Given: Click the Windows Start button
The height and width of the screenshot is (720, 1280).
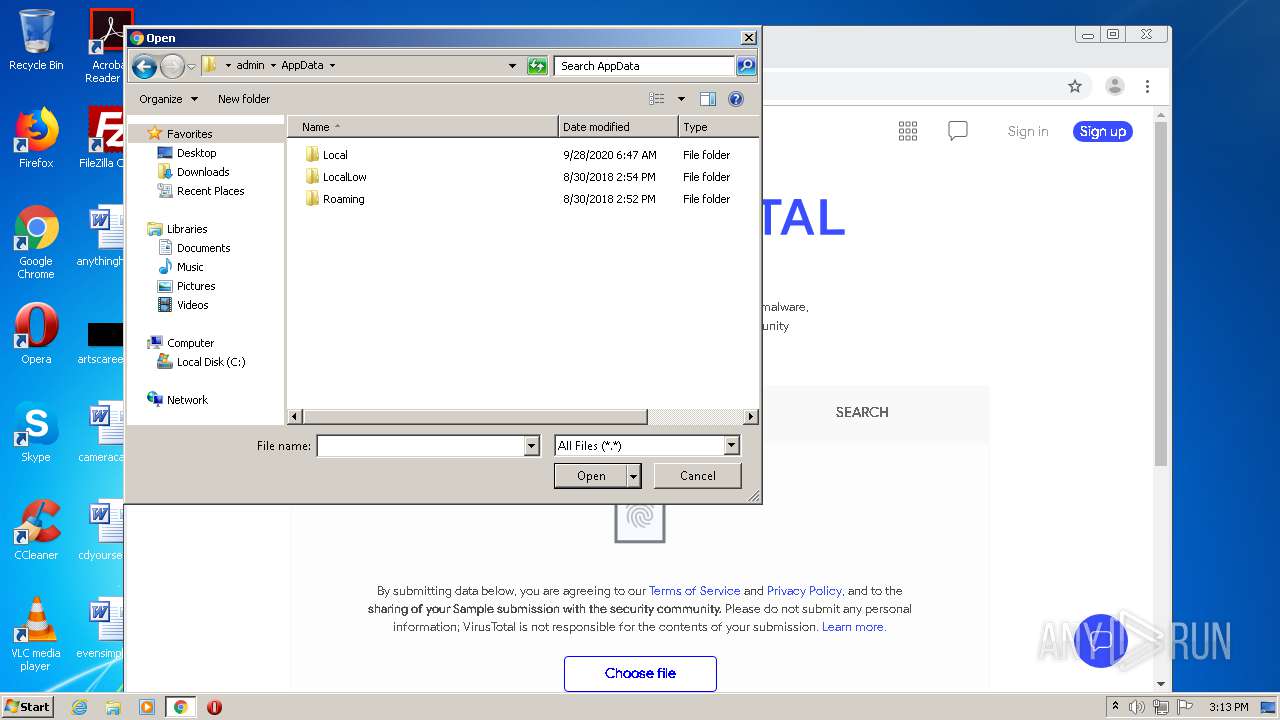Looking at the screenshot, I should (27, 707).
